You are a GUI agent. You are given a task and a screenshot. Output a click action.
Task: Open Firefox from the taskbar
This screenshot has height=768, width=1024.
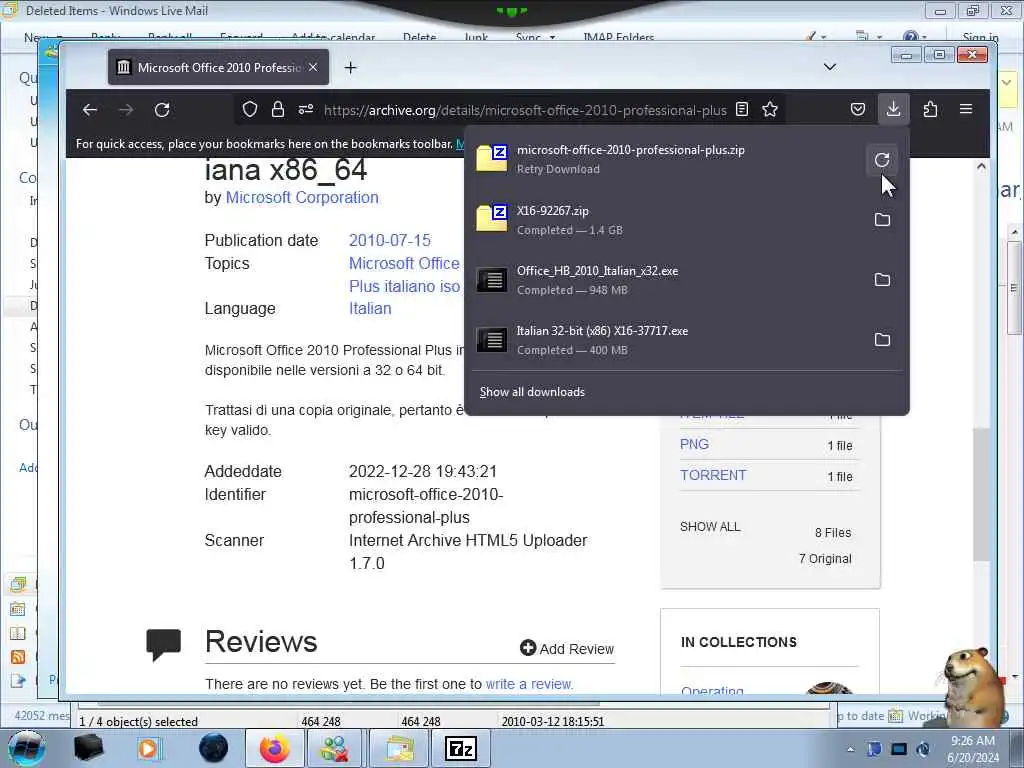point(274,748)
